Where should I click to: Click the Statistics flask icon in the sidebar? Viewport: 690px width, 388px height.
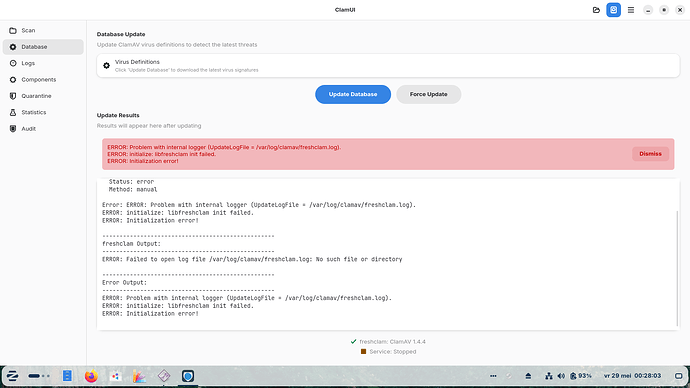pyautogui.click(x=13, y=112)
